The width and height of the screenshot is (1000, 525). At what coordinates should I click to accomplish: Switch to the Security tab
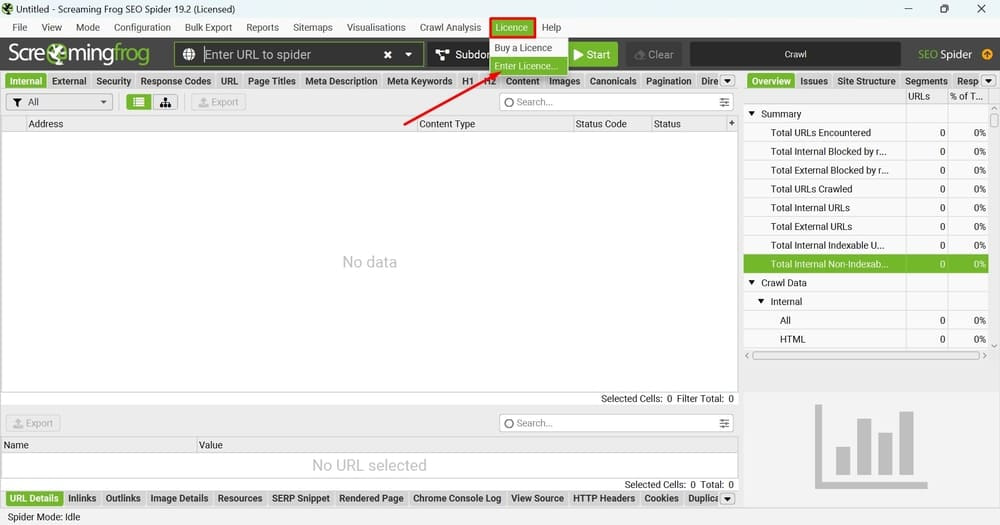point(114,81)
